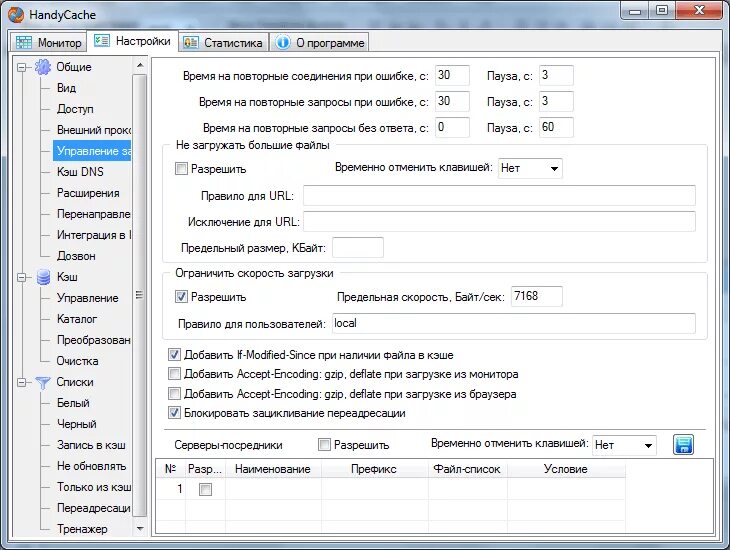The width and height of the screenshot is (730, 550).
Task: Select Белый list item
Action: pos(73,403)
